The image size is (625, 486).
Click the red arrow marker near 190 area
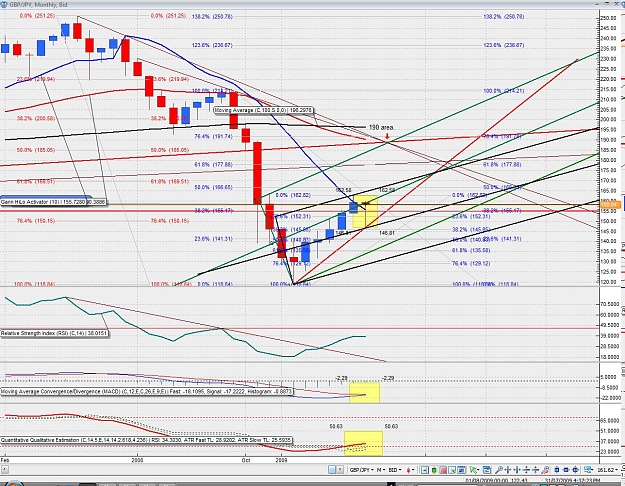point(387,137)
